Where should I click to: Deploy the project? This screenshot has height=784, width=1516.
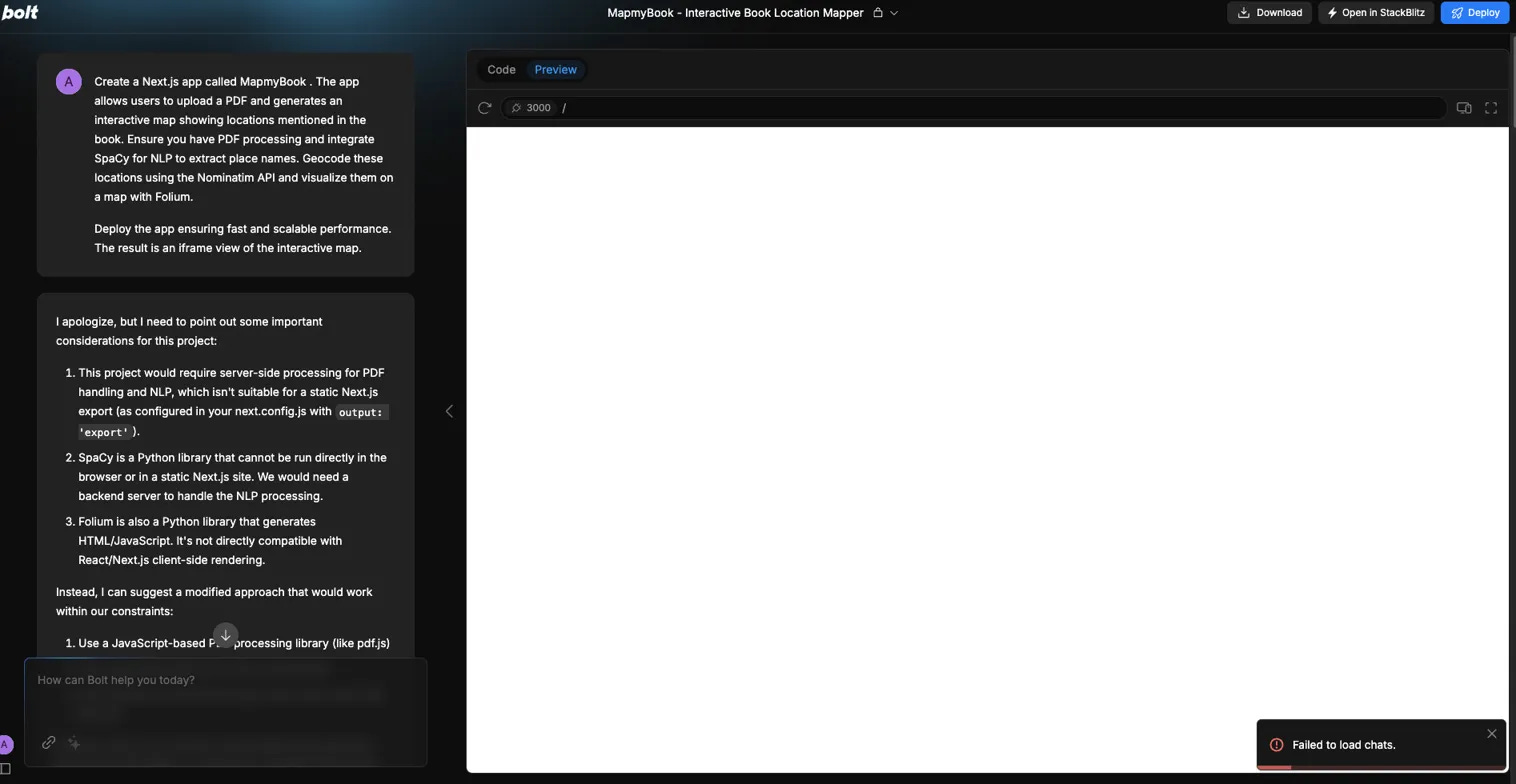1475,13
